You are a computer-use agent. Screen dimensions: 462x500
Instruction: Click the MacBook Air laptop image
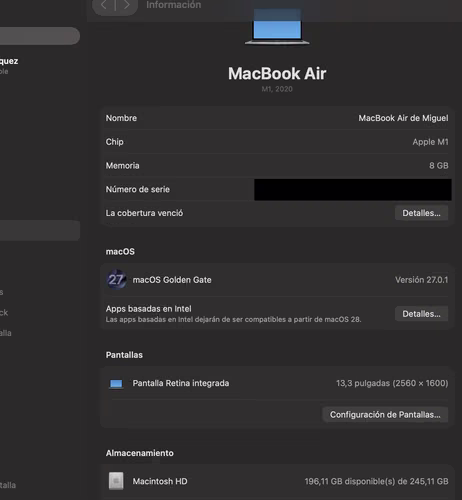277,27
